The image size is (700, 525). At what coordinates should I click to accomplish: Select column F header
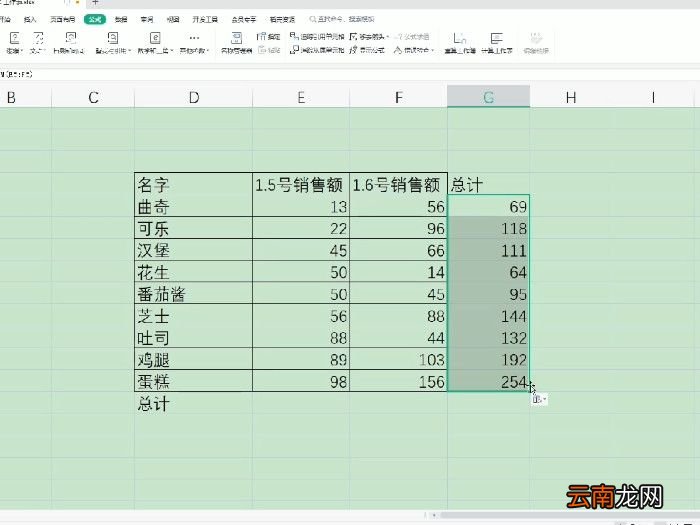(398, 97)
